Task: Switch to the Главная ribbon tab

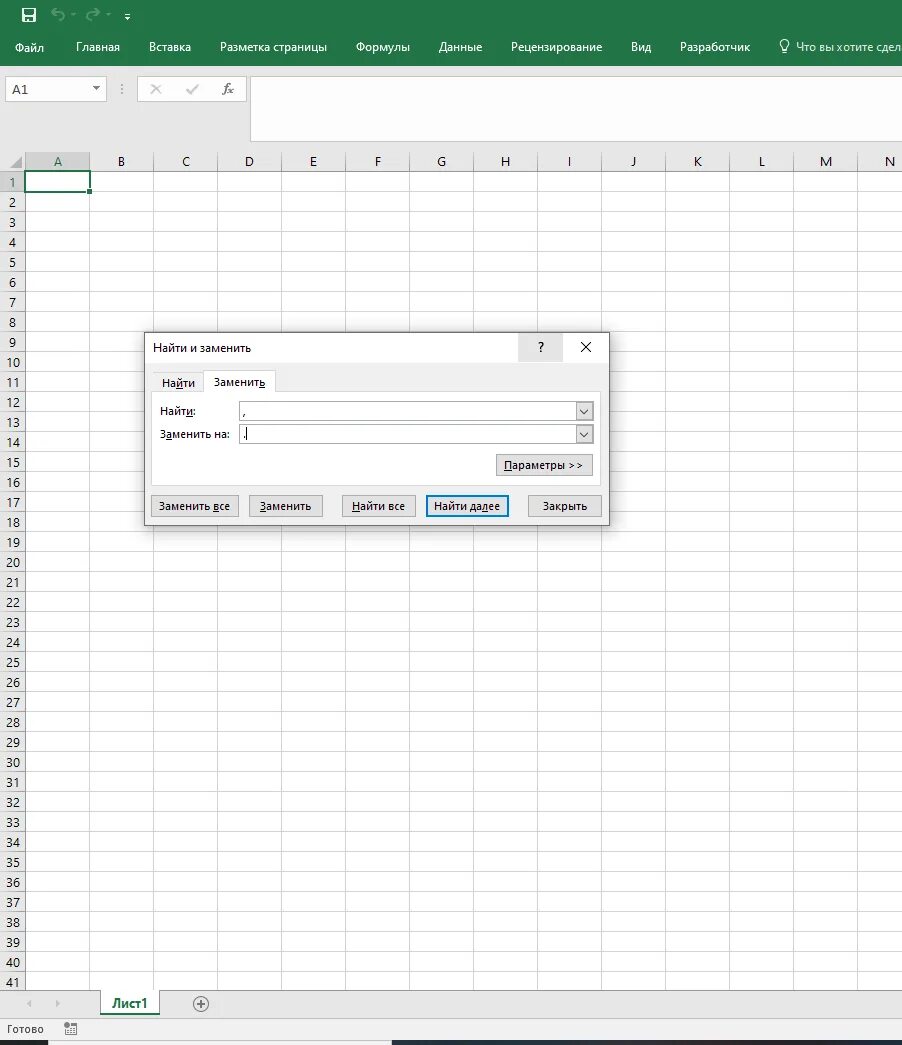Action: tap(98, 47)
